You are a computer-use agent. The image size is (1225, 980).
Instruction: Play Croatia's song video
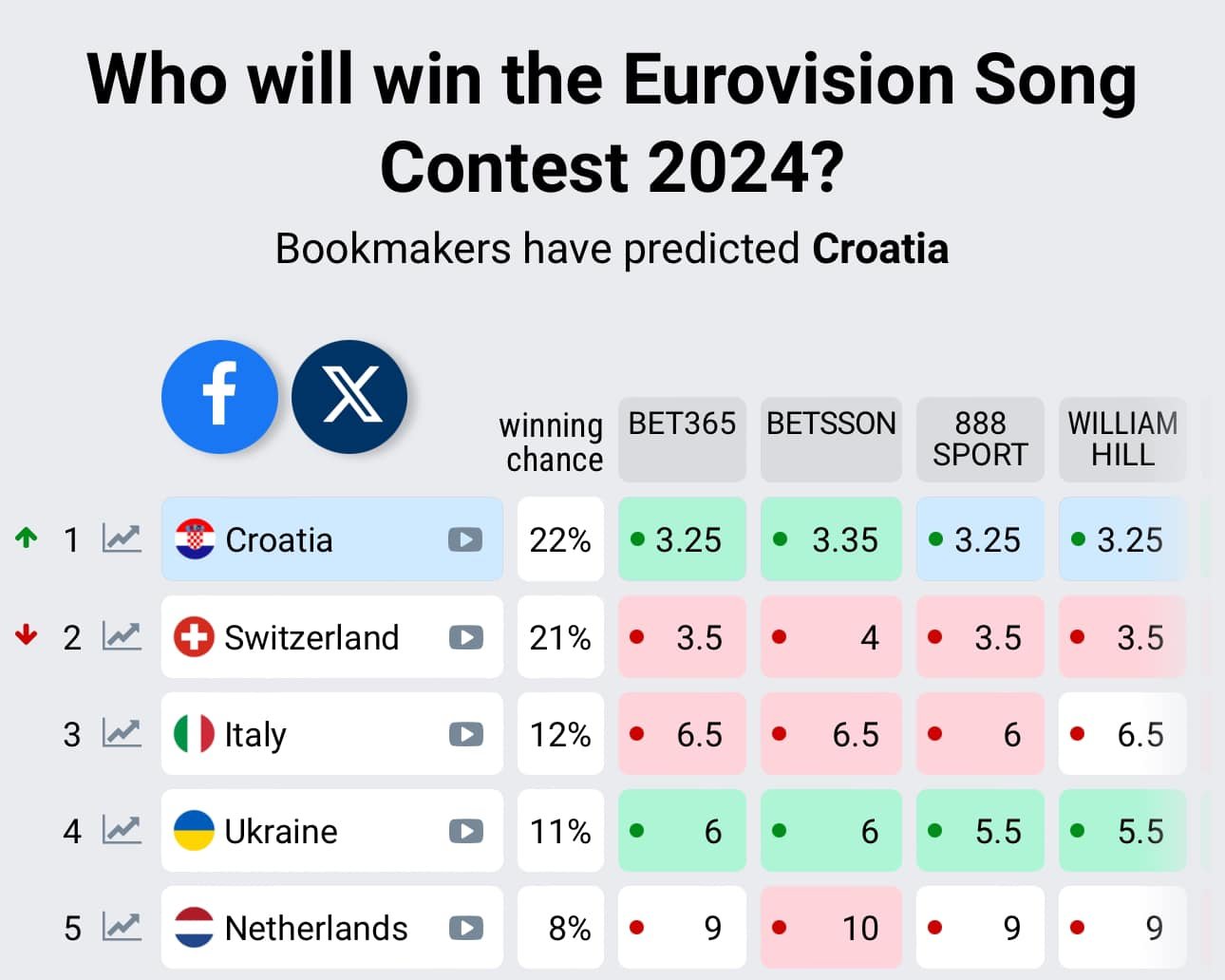pos(465,539)
